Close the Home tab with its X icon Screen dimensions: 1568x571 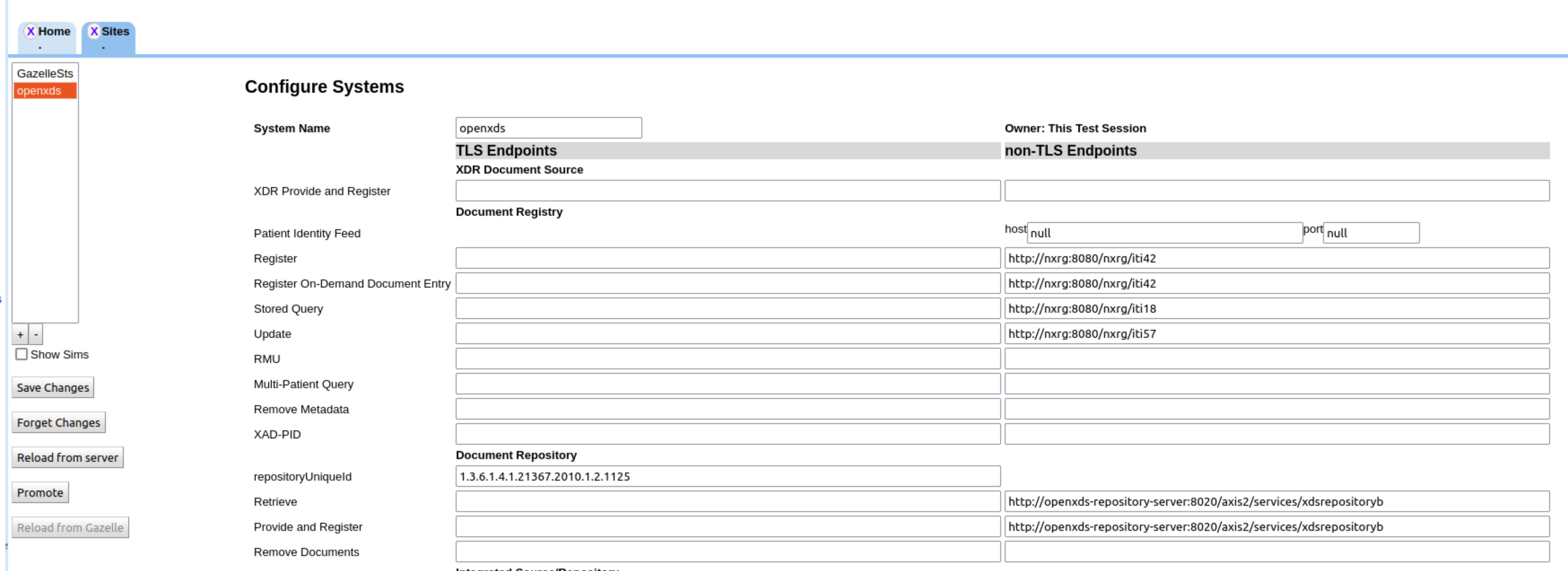30,31
